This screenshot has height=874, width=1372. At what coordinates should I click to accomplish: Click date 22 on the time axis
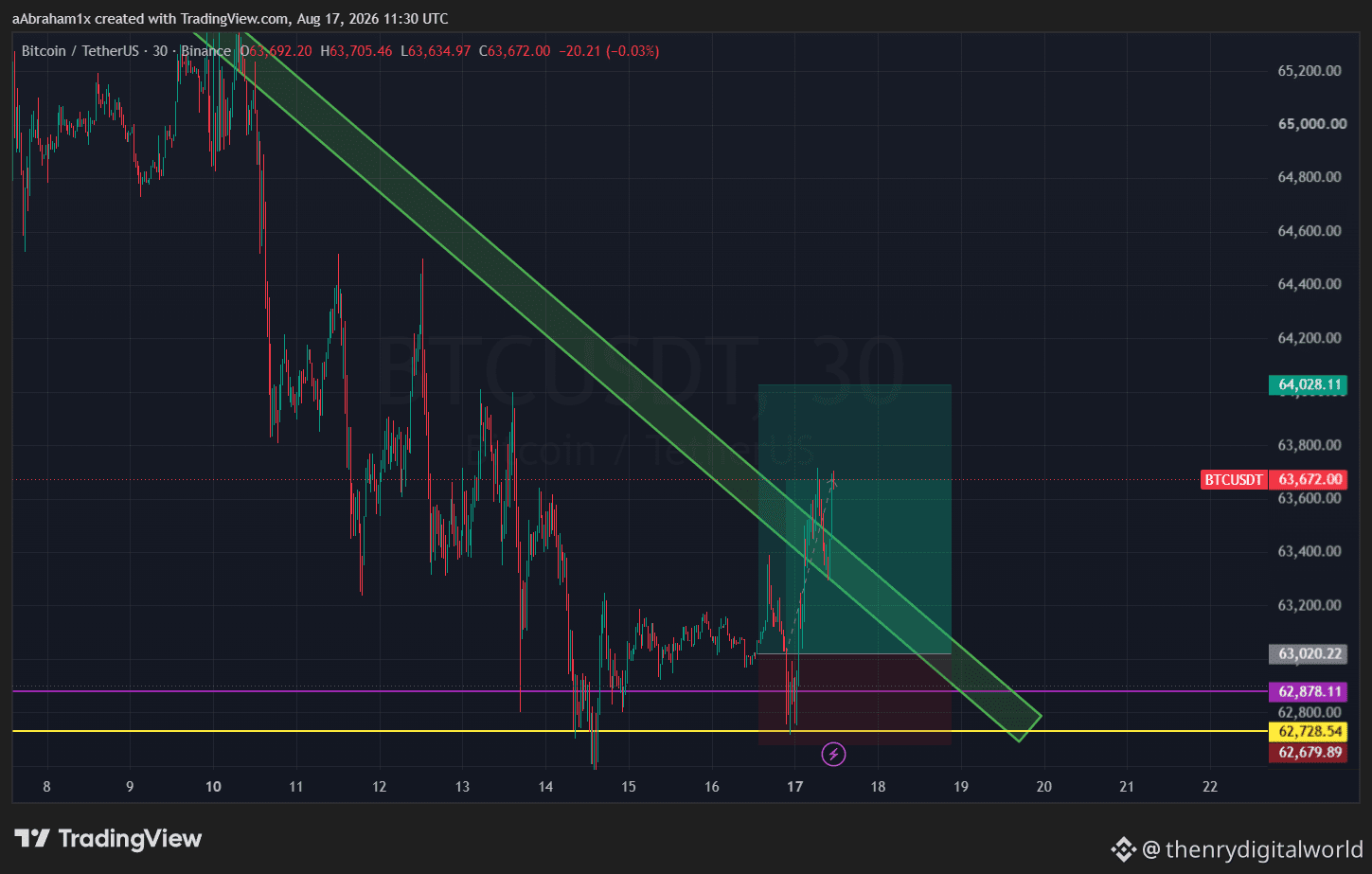click(1210, 787)
